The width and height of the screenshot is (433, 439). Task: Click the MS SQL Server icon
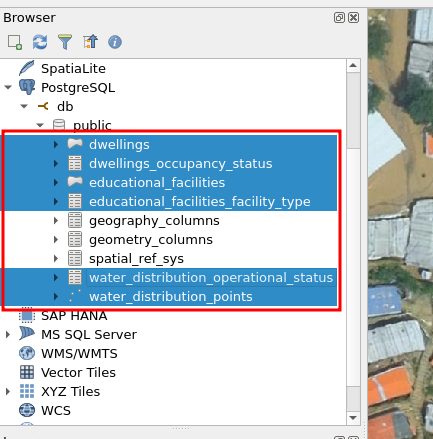coord(27,334)
